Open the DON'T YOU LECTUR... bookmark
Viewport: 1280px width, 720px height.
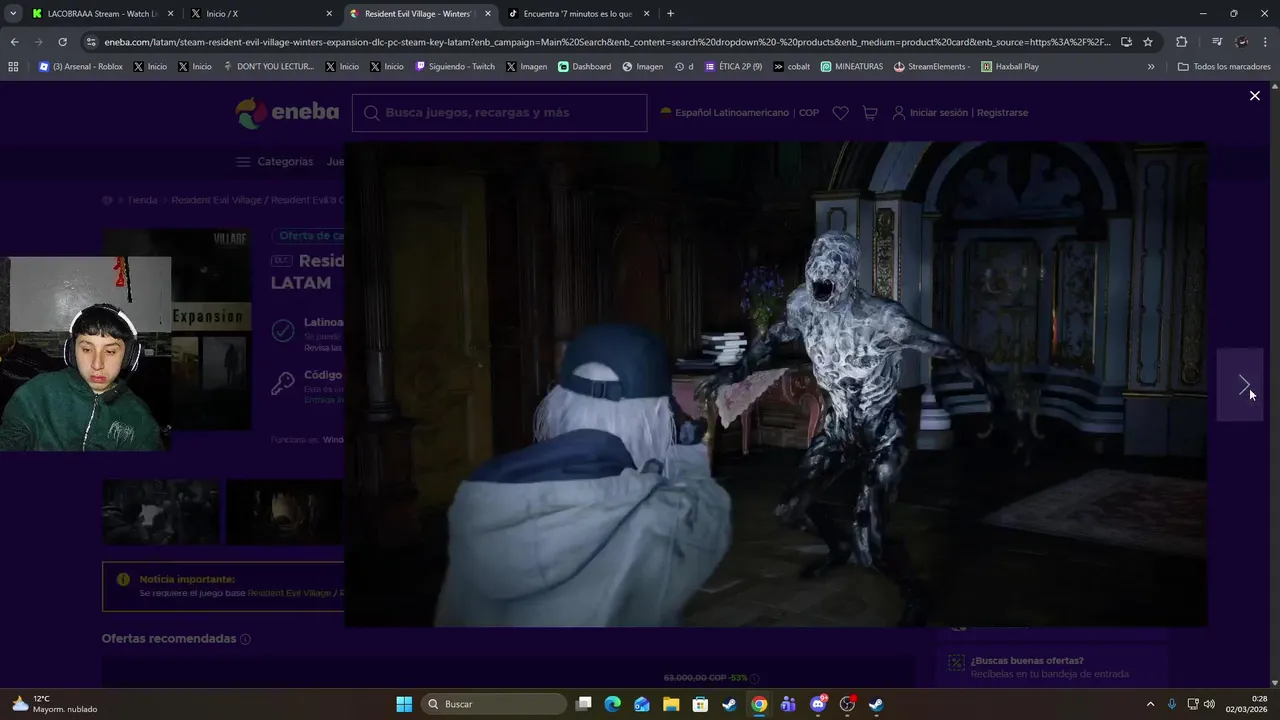(x=268, y=67)
